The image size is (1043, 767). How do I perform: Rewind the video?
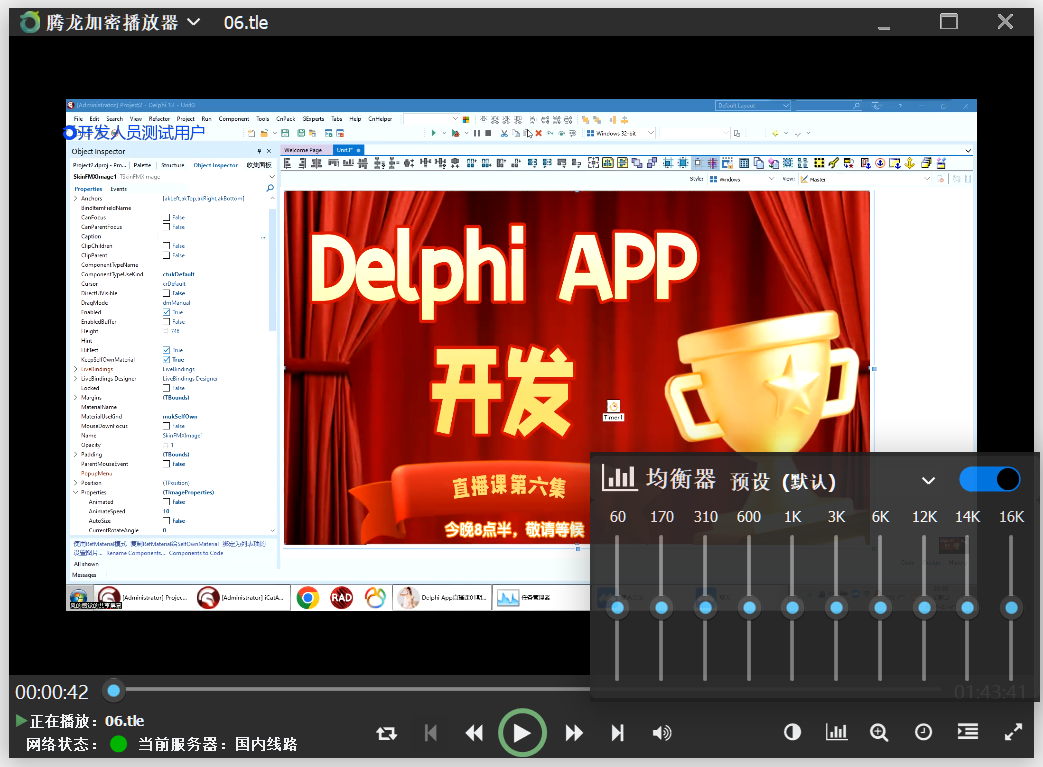[474, 733]
